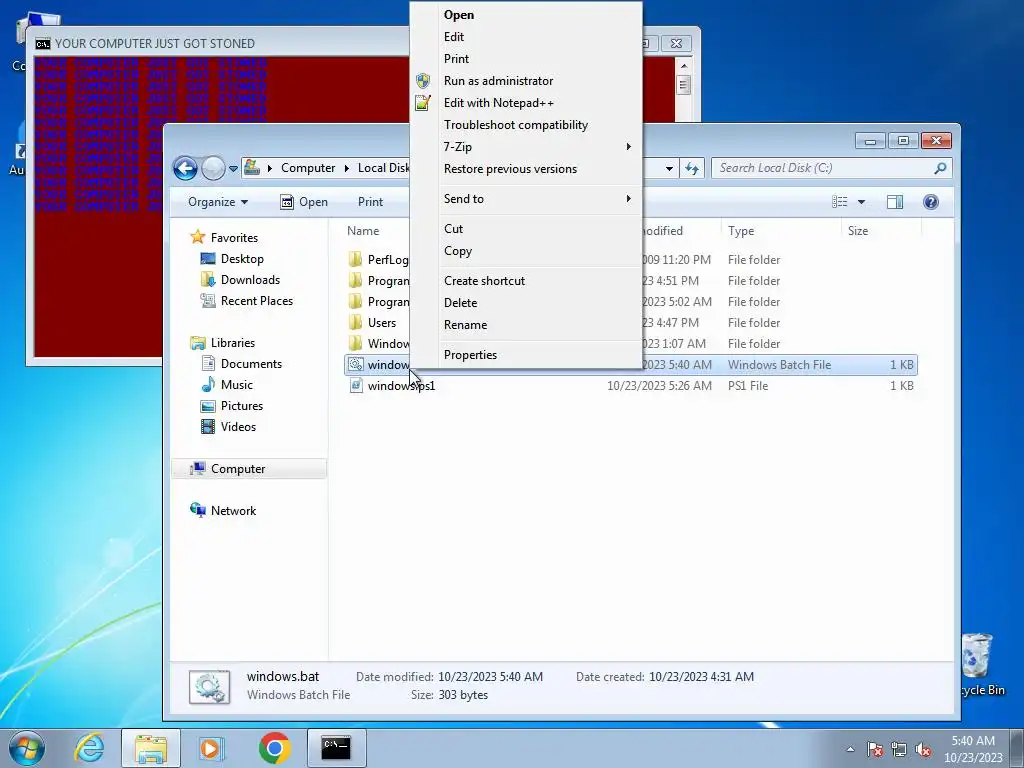Click the windows.bat details pane thumbnail
1024x768 pixels.
(210, 686)
